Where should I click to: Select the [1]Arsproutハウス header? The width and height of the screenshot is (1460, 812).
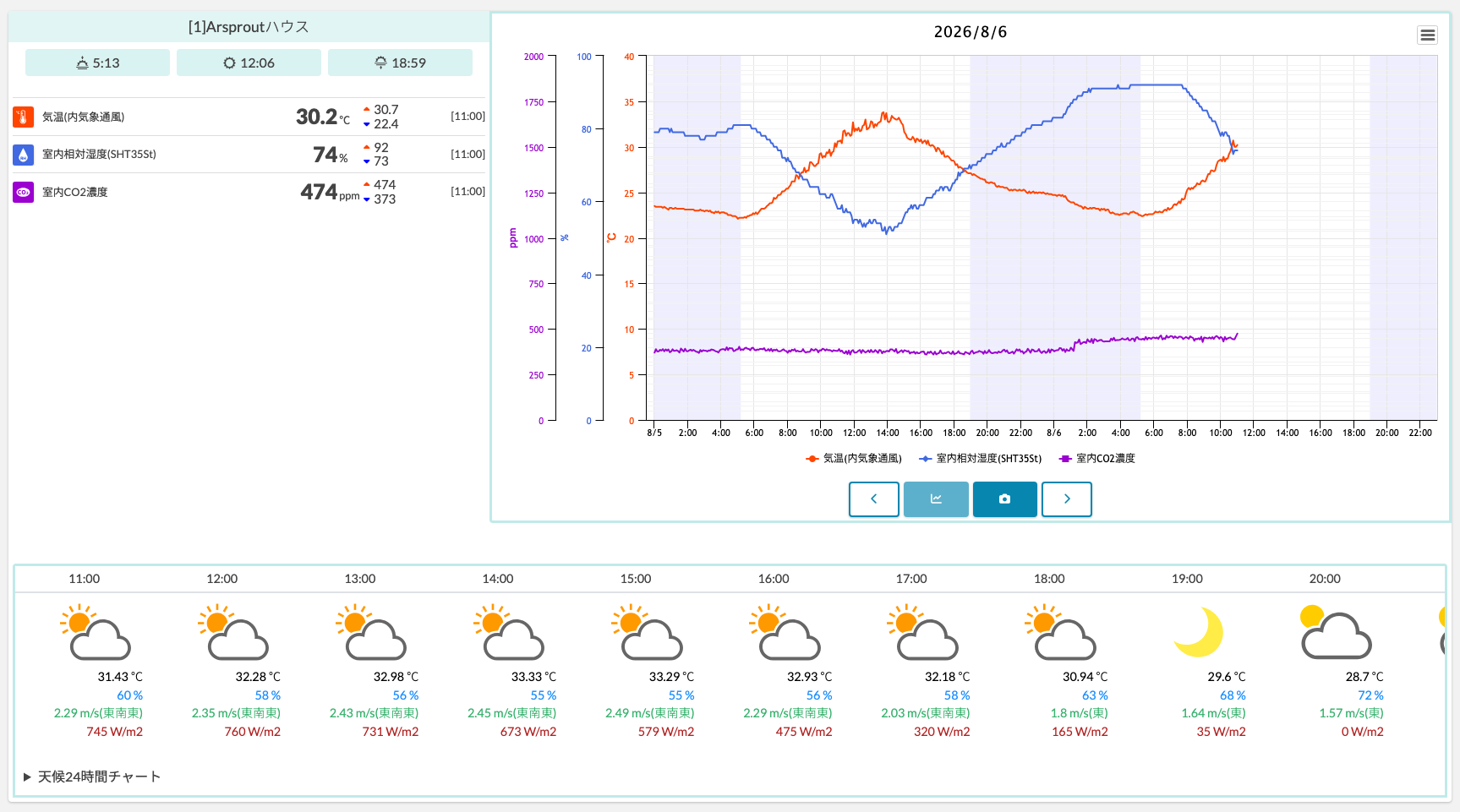pos(249,27)
